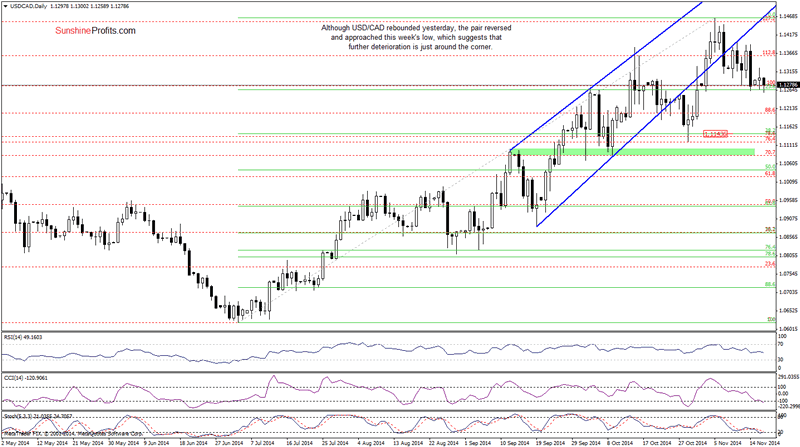Click the 10 Sep 2014 date label
The image size is (800, 447).
click(514, 443)
